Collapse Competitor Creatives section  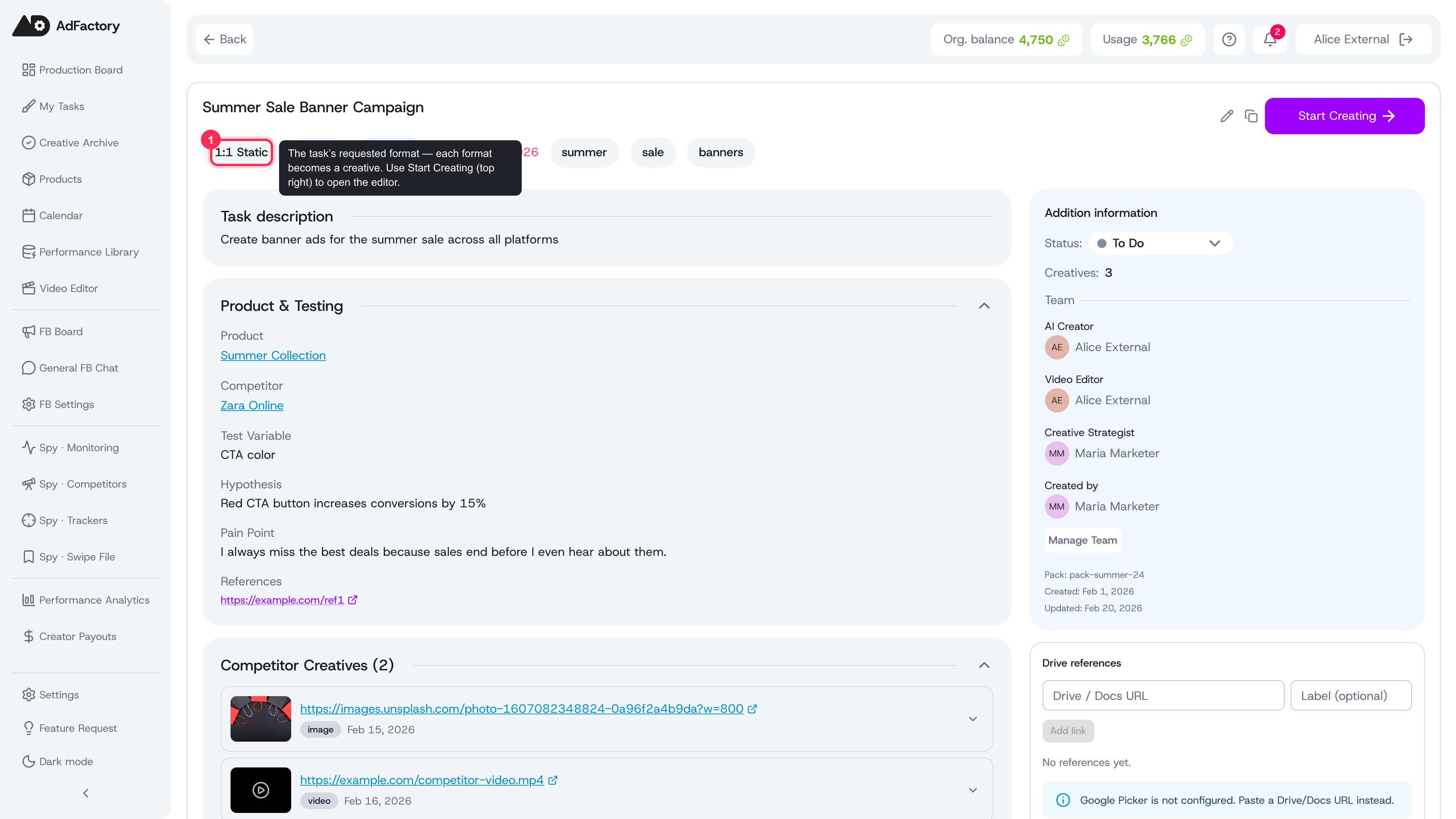coord(984,665)
